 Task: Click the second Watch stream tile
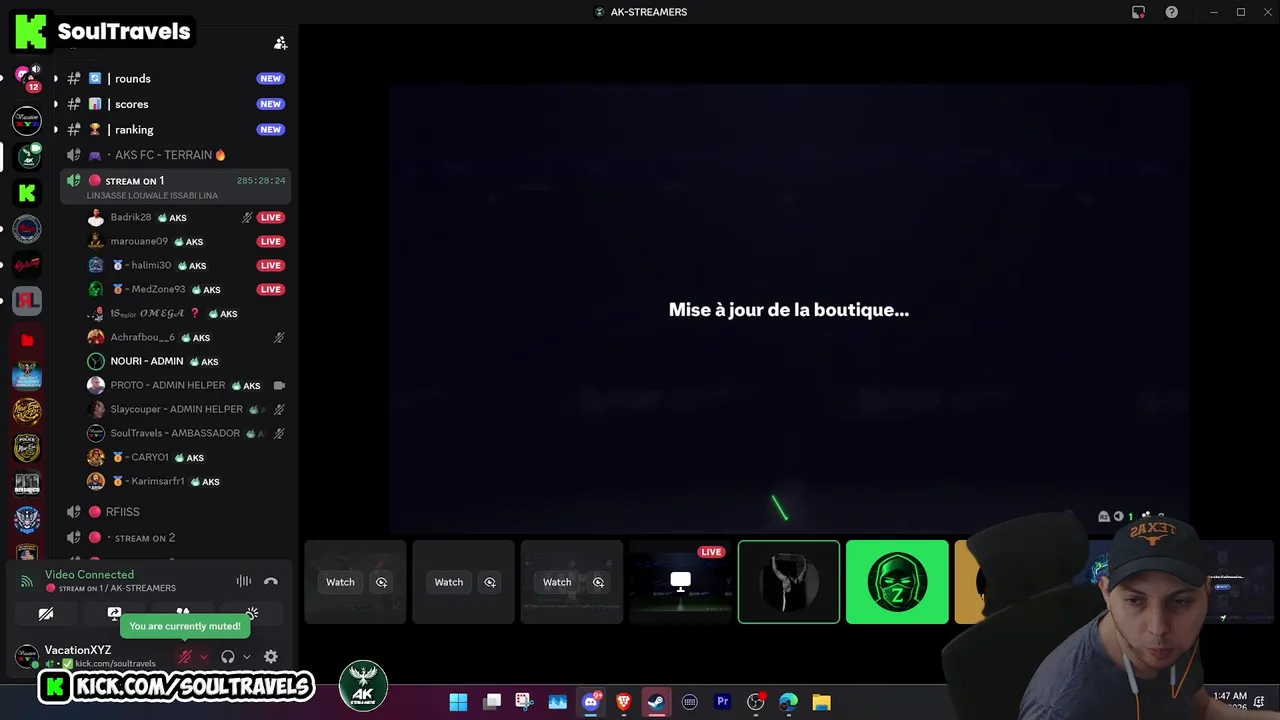coord(463,582)
